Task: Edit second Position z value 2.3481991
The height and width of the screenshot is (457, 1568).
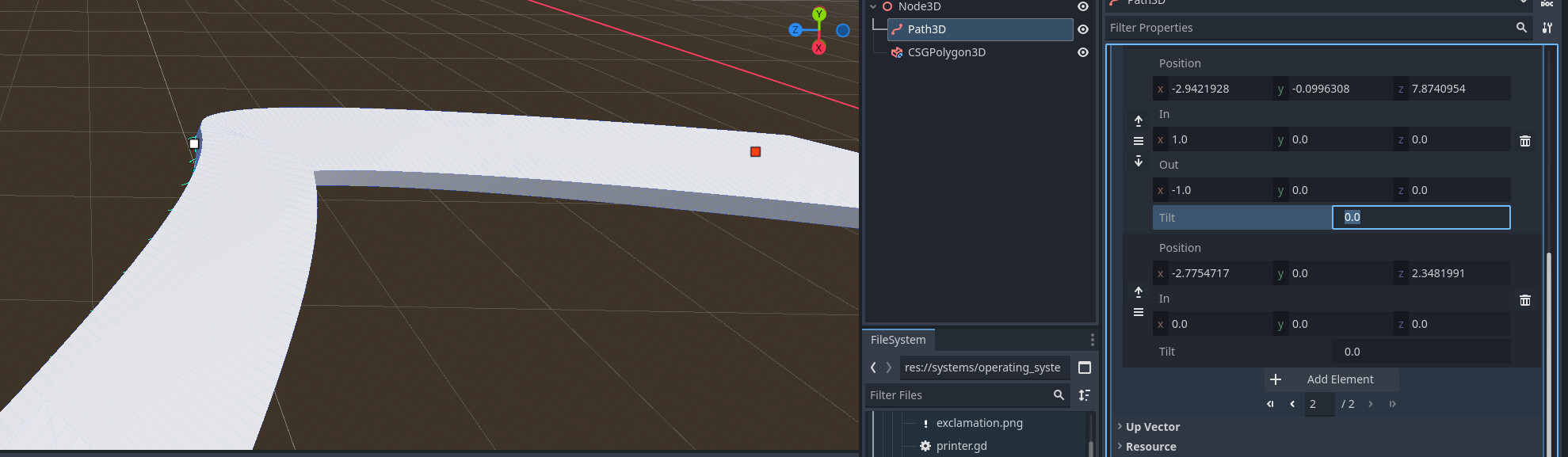Action: [1452, 273]
